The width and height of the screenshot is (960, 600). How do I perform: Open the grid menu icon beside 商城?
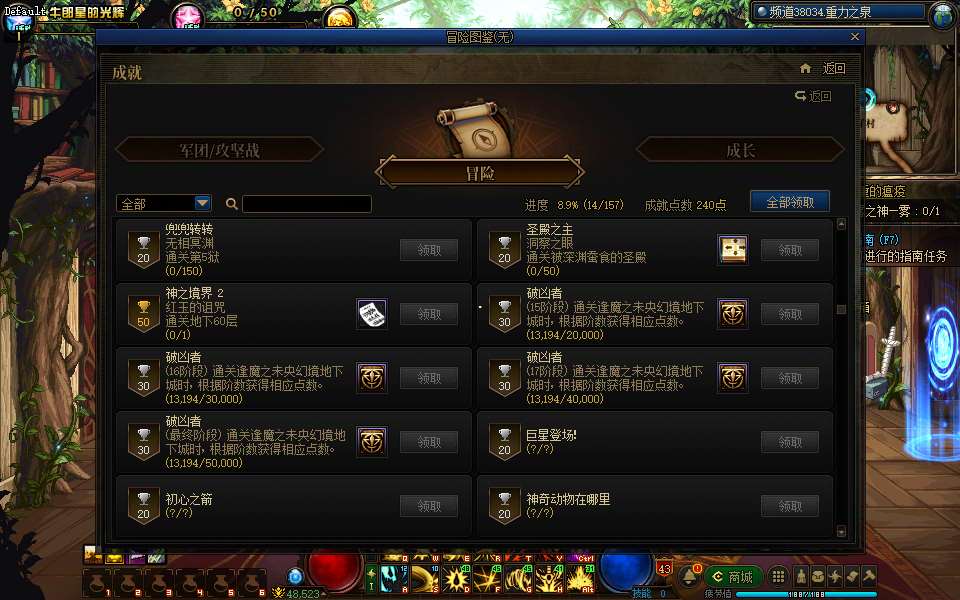coord(778,577)
